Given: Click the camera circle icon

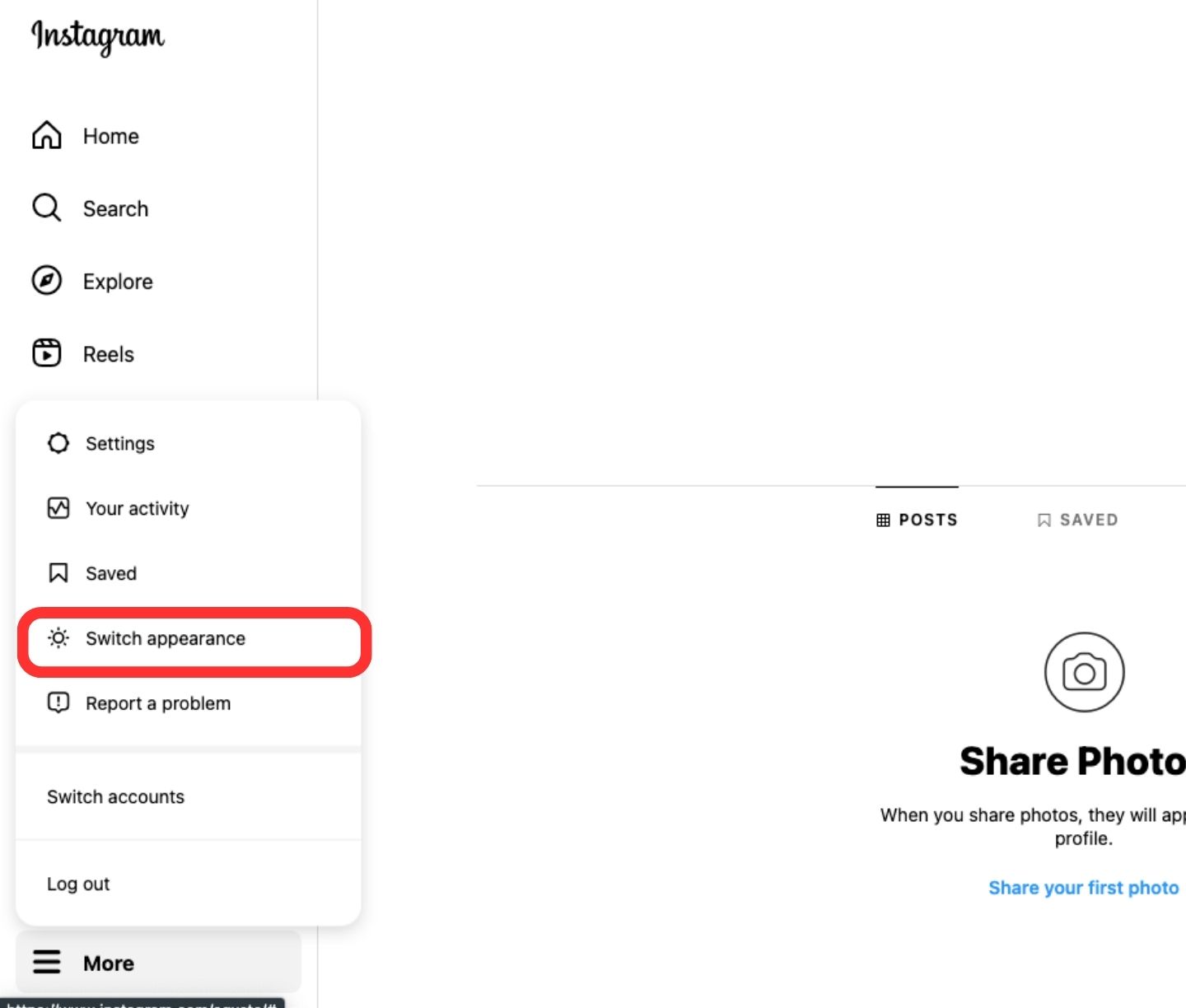Looking at the screenshot, I should [1084, 672].
